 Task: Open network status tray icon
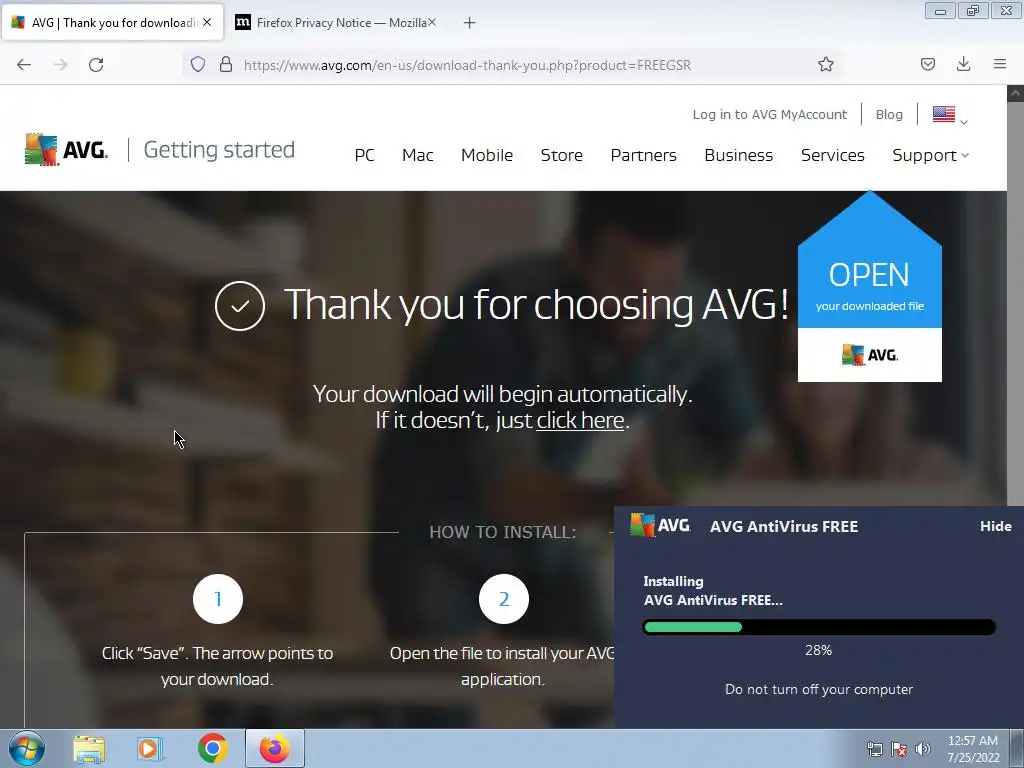click(874, 749)
